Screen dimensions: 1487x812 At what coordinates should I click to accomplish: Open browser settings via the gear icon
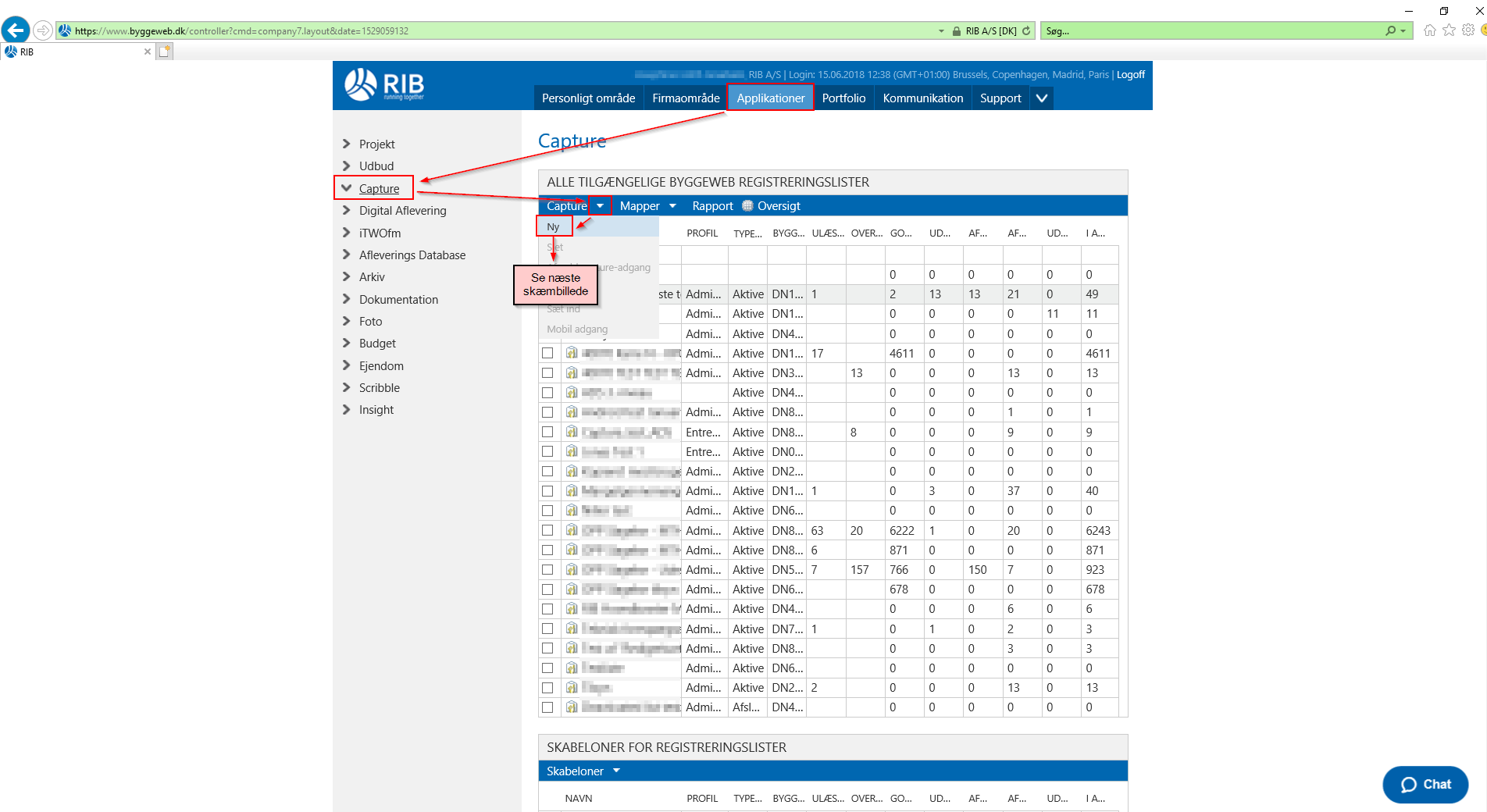pyautogui.click(x=1470, y=30)
